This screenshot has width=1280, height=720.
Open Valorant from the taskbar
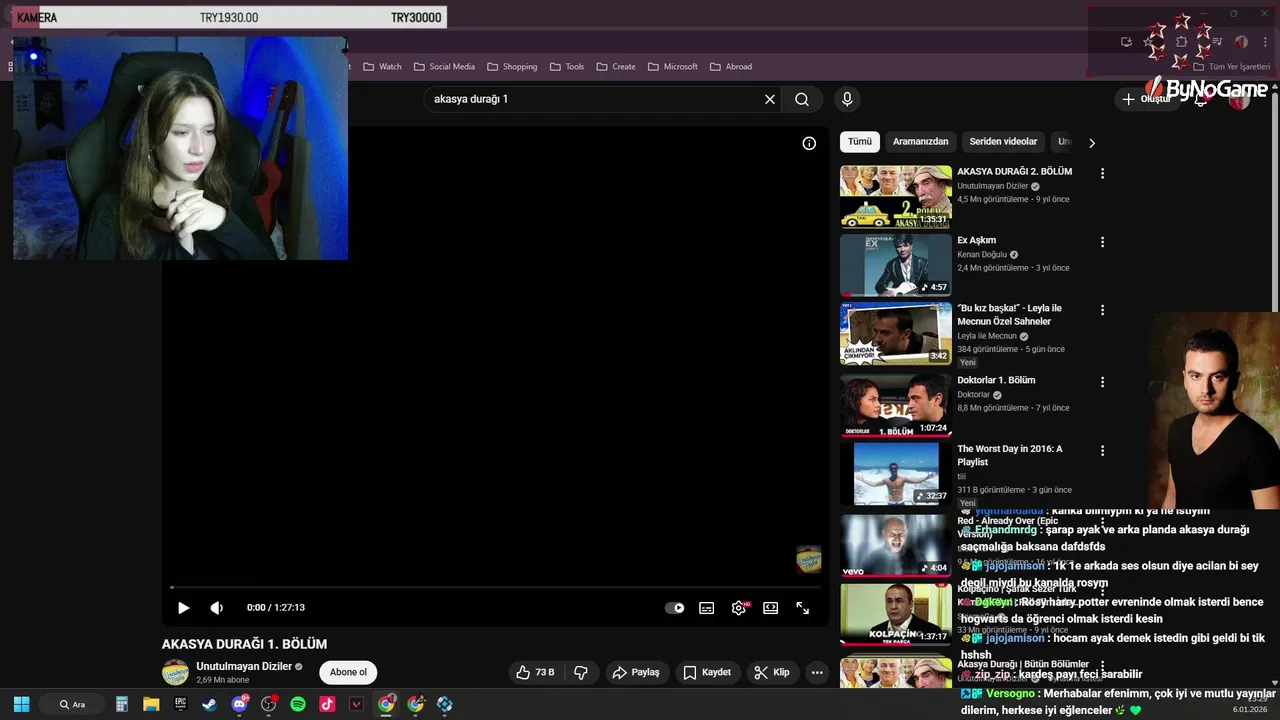tap(356, 704)
